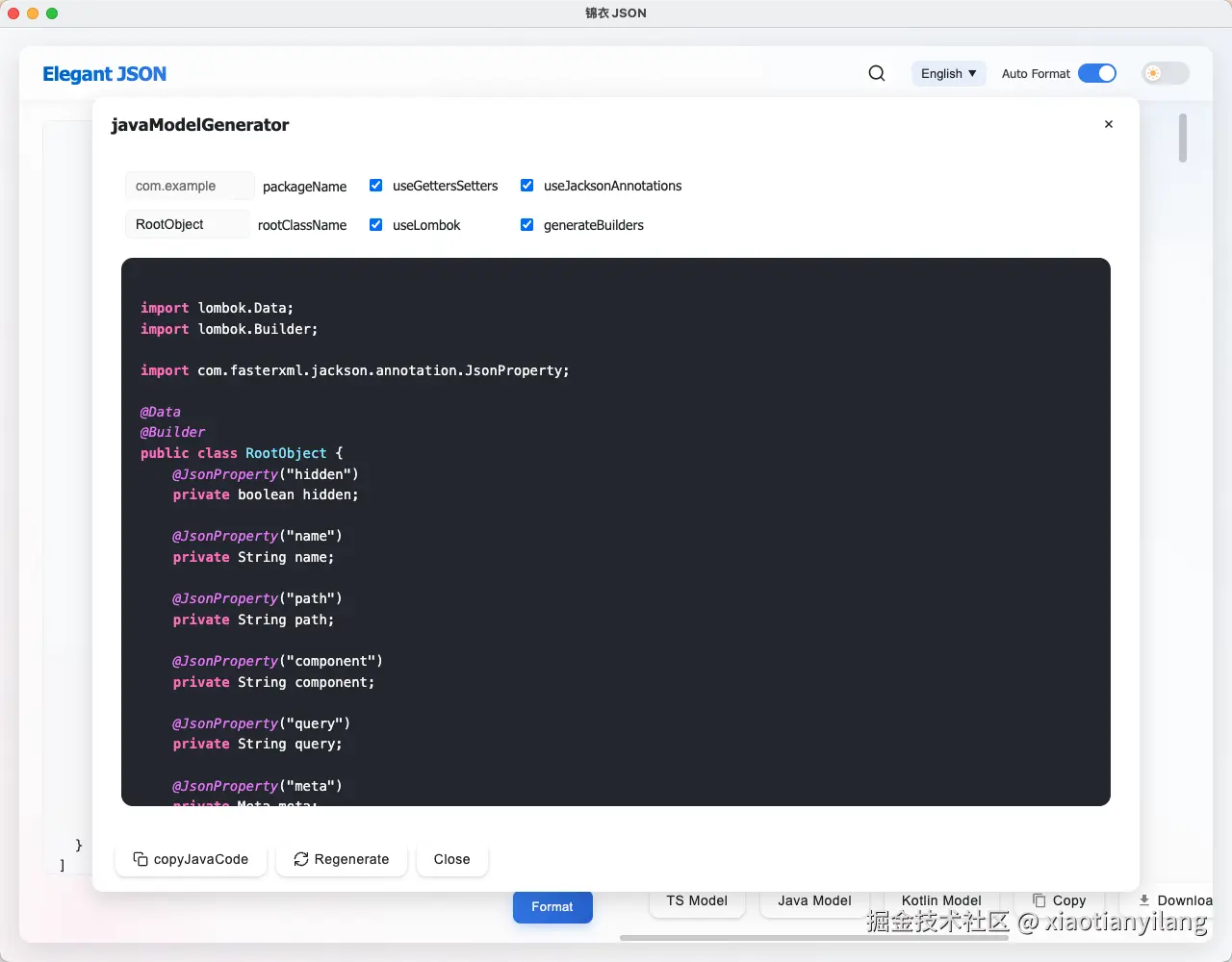This screenshot has height=962, width=1232.
Task: Click the javaModelGenerator dialog title
Action: tap(200, 125)
